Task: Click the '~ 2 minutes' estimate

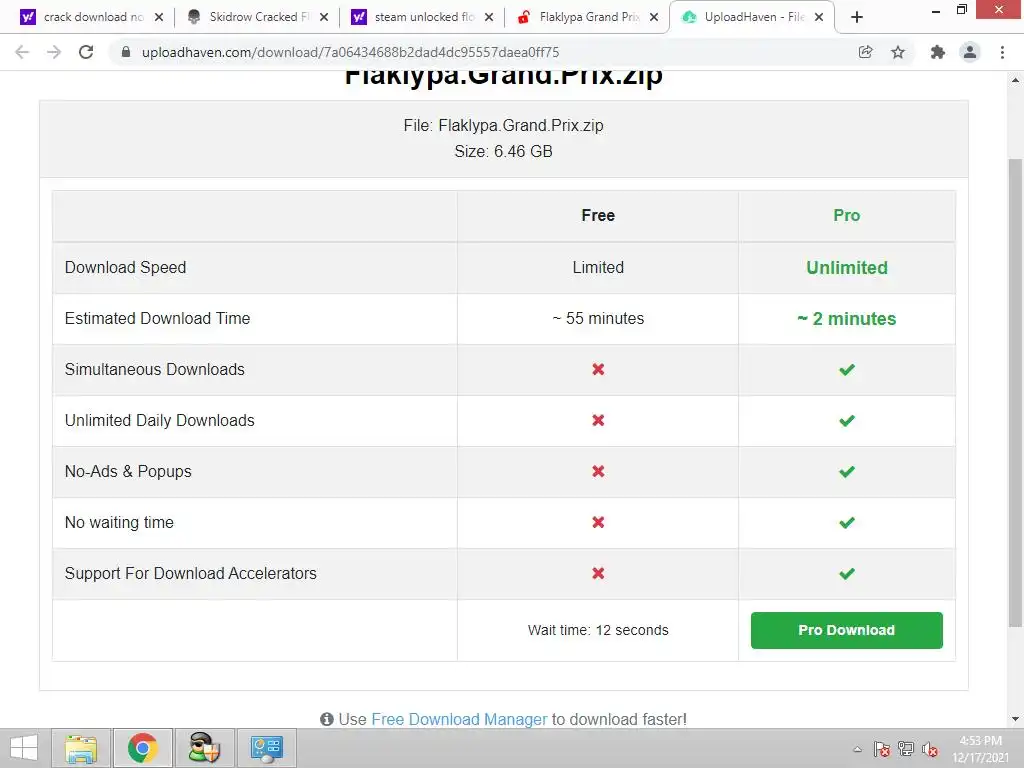Action: (846, 319)
